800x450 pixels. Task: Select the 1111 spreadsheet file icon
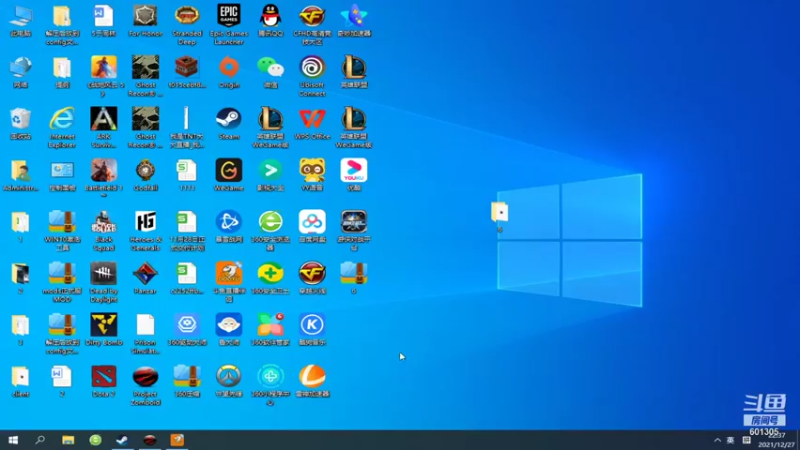point(187,176)
